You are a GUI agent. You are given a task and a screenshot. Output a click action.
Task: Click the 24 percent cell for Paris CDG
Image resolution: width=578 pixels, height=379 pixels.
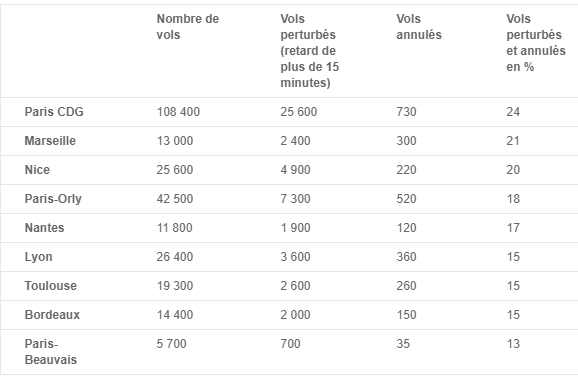click(513, 112)
